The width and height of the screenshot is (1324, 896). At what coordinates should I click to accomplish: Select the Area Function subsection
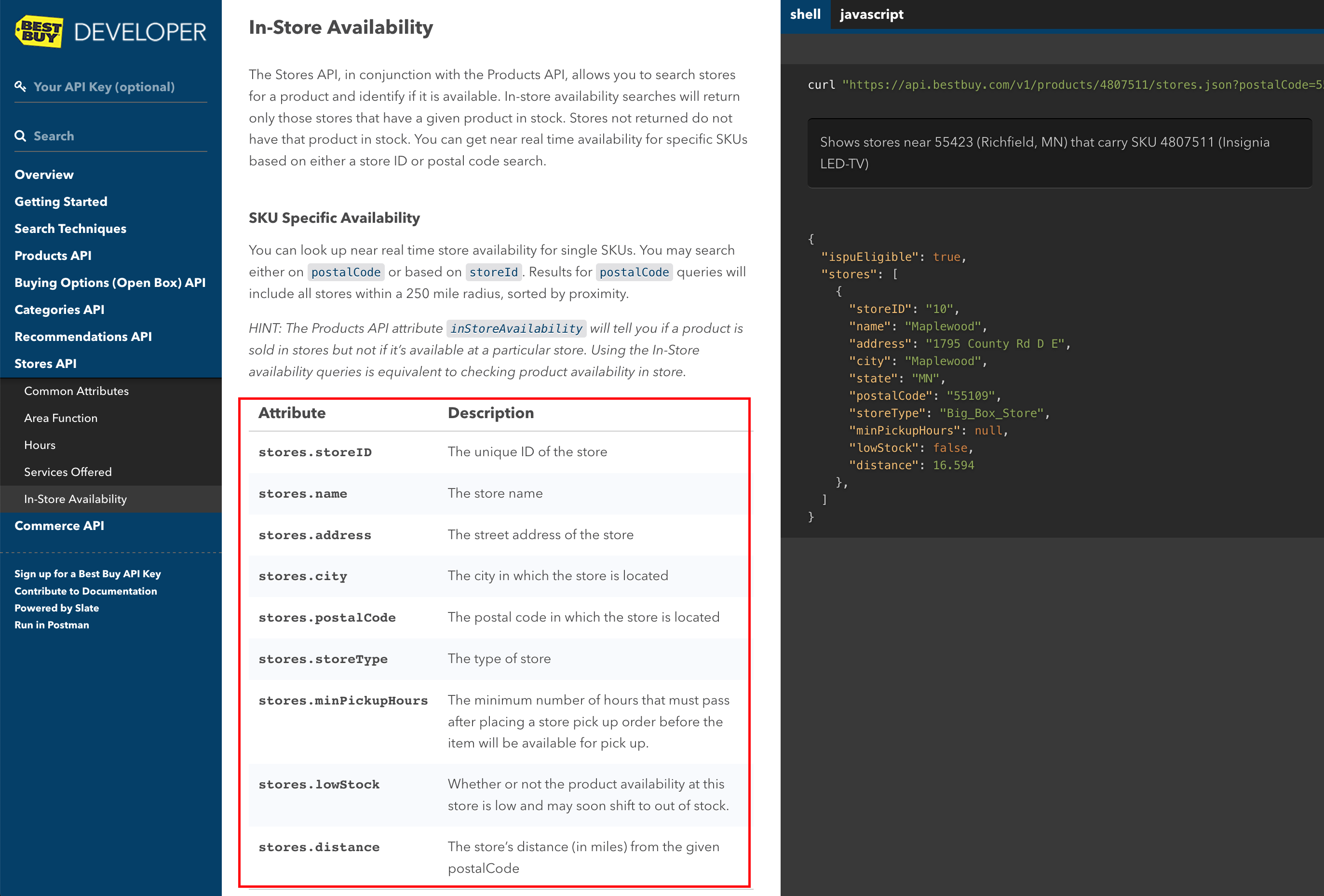pos(60,418)
